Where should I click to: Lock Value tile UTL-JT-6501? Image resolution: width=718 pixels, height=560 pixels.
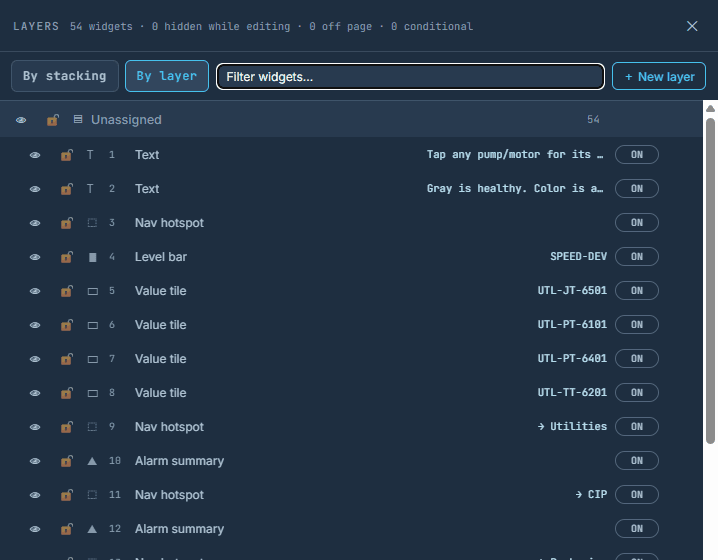pos(67,291)
